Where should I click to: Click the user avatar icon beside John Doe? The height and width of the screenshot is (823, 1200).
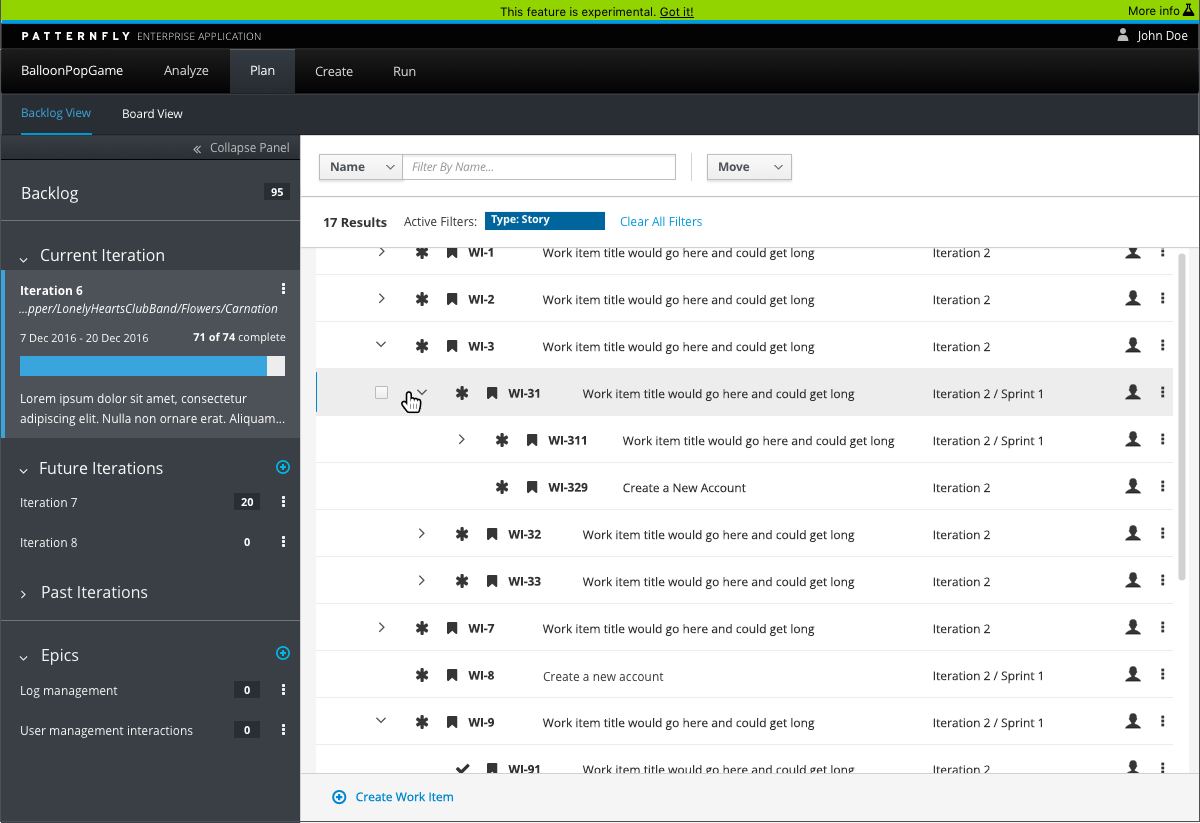1123,35
